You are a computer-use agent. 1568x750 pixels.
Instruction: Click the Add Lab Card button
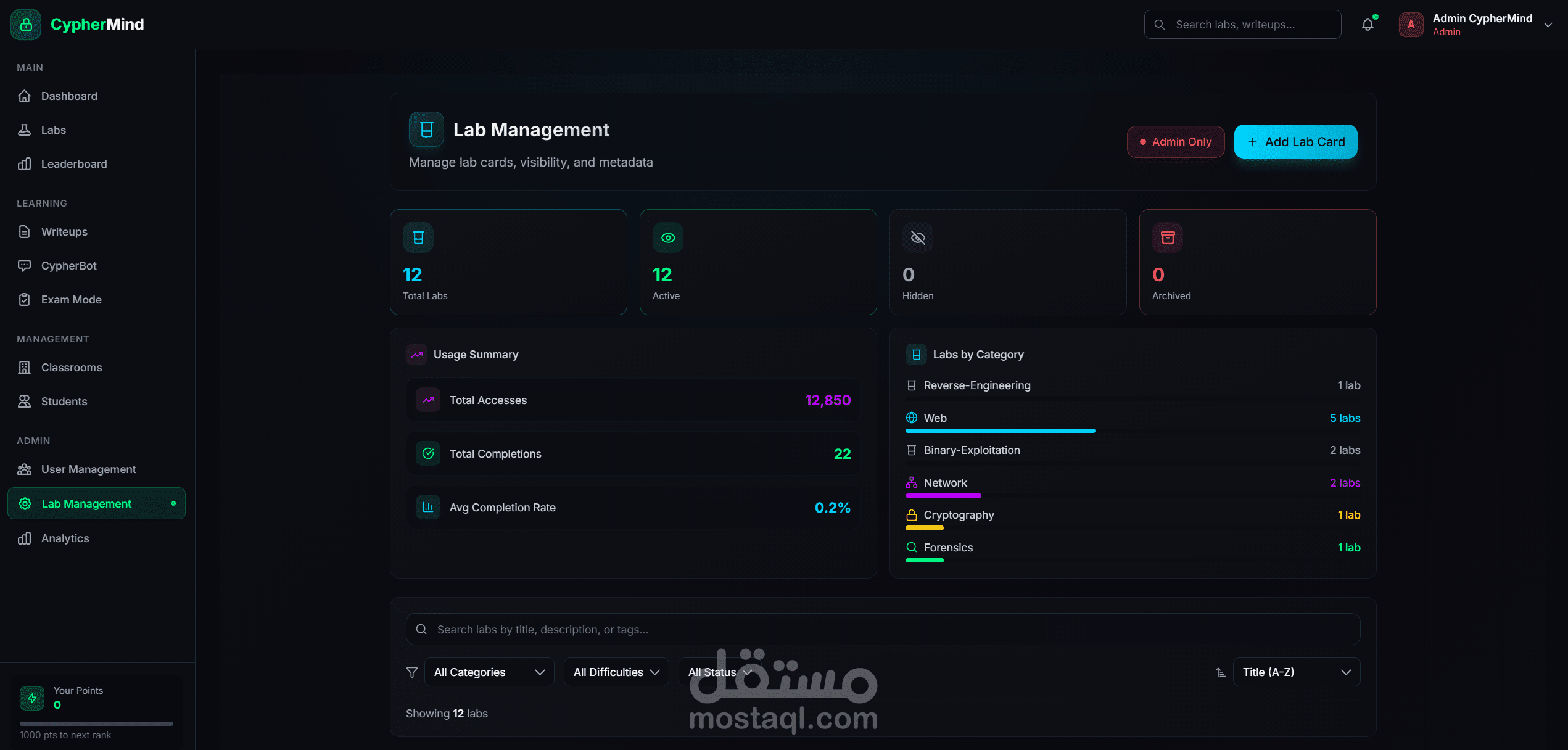click(x=1295, y=142)
